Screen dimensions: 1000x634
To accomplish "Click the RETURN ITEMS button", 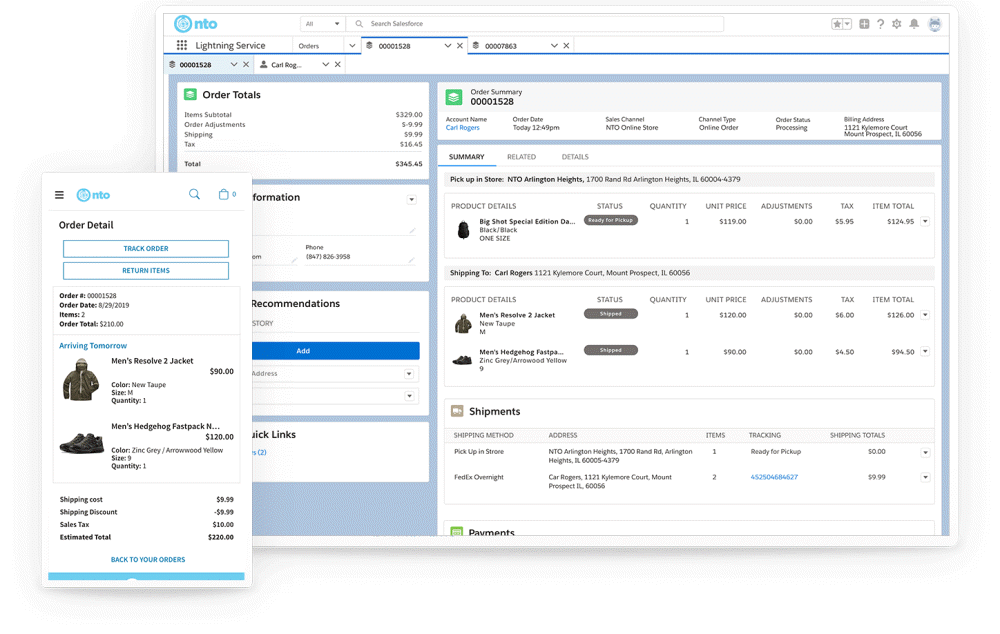I will tap(146, 270).
